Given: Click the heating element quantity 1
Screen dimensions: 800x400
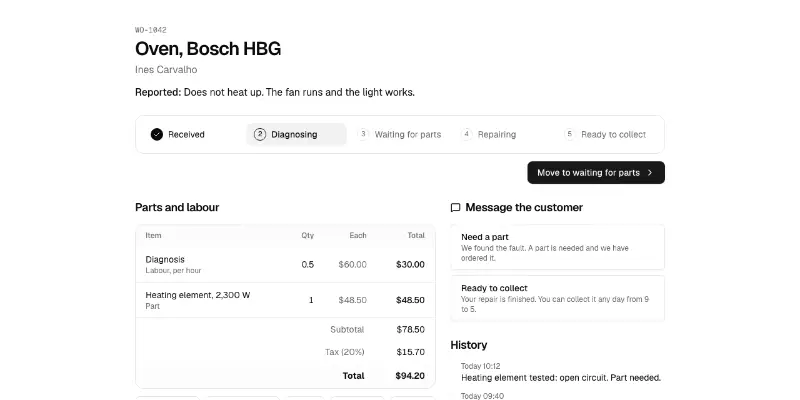Looking at the screenshot, I should pos(311,300).
